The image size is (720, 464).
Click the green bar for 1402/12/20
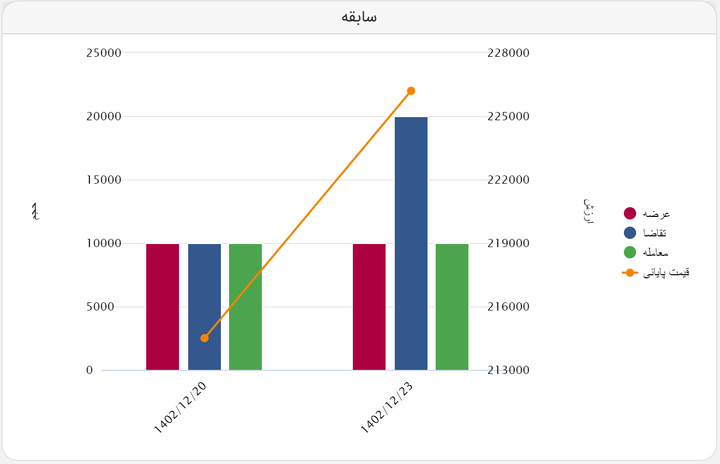click(245, 307)
